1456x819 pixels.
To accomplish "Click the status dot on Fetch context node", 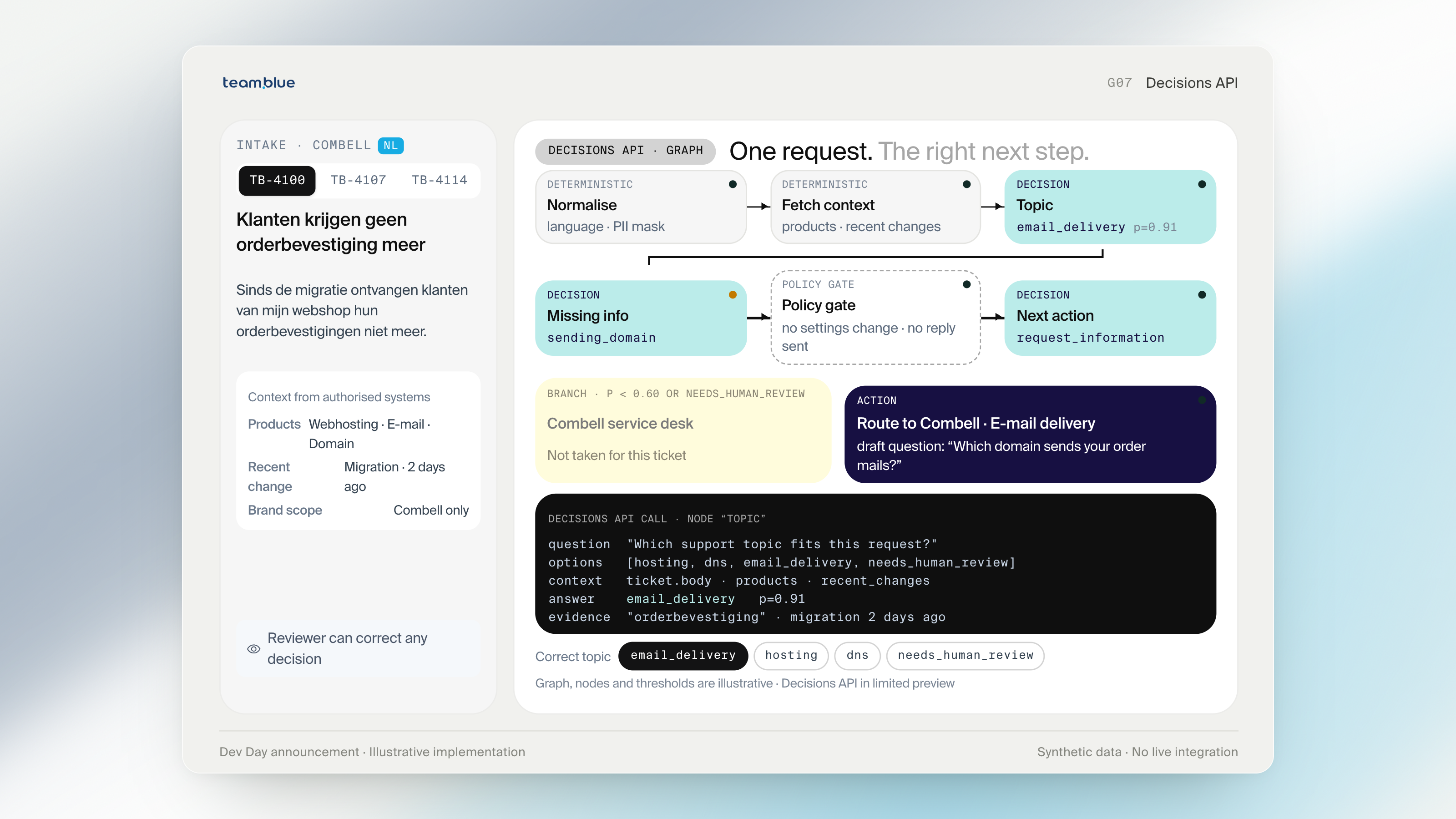I will click(966, 184).
